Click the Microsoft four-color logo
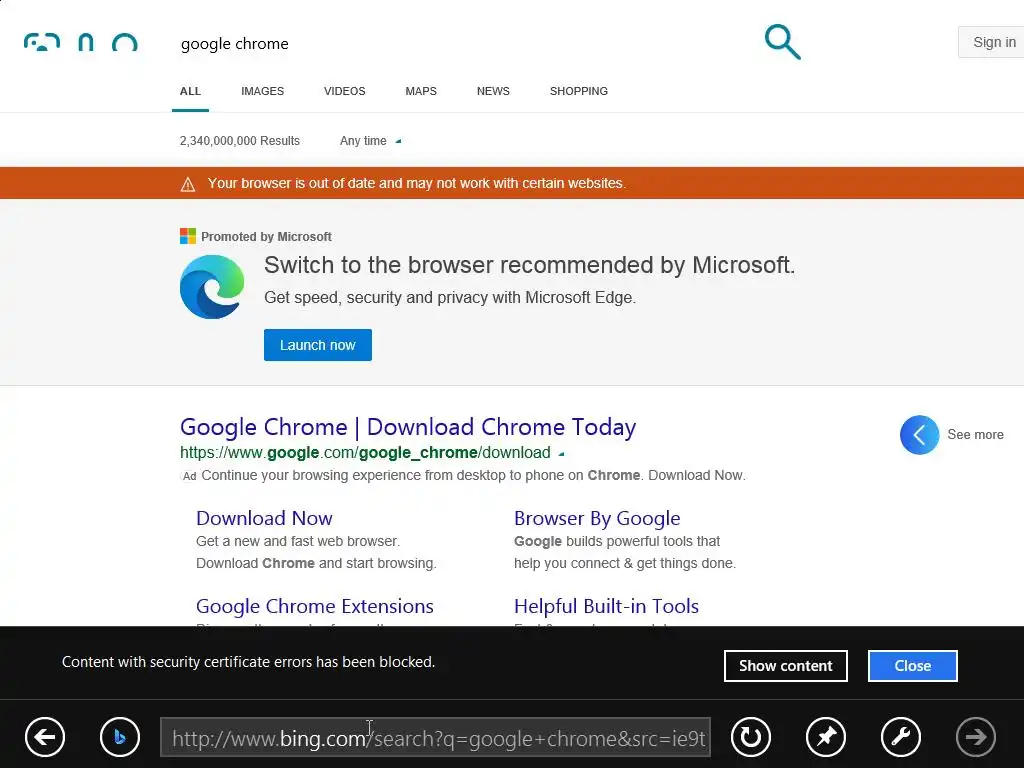 [188, 236]
